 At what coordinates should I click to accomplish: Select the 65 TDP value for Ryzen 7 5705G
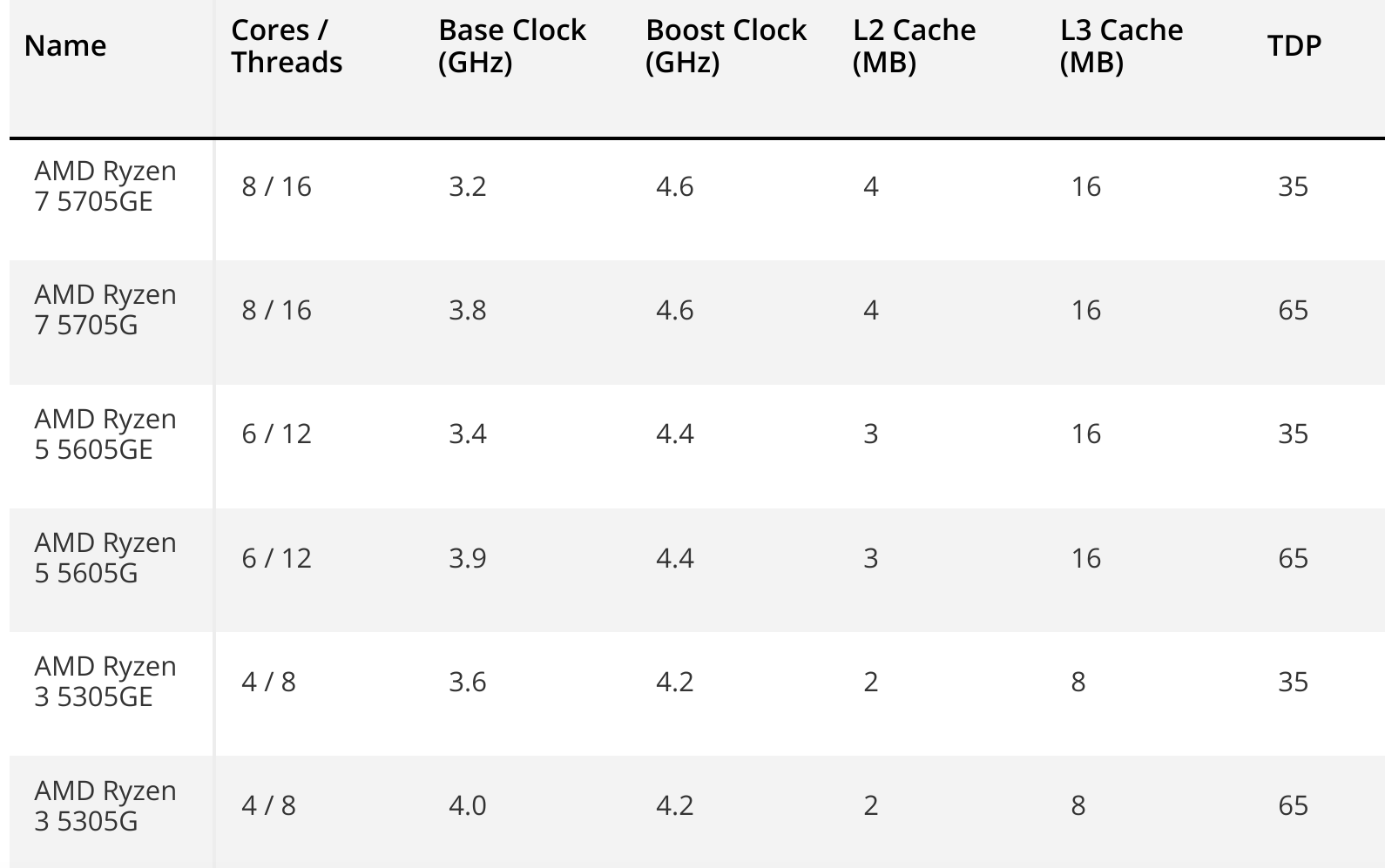pyautogui.click(x=1293, y=310)
